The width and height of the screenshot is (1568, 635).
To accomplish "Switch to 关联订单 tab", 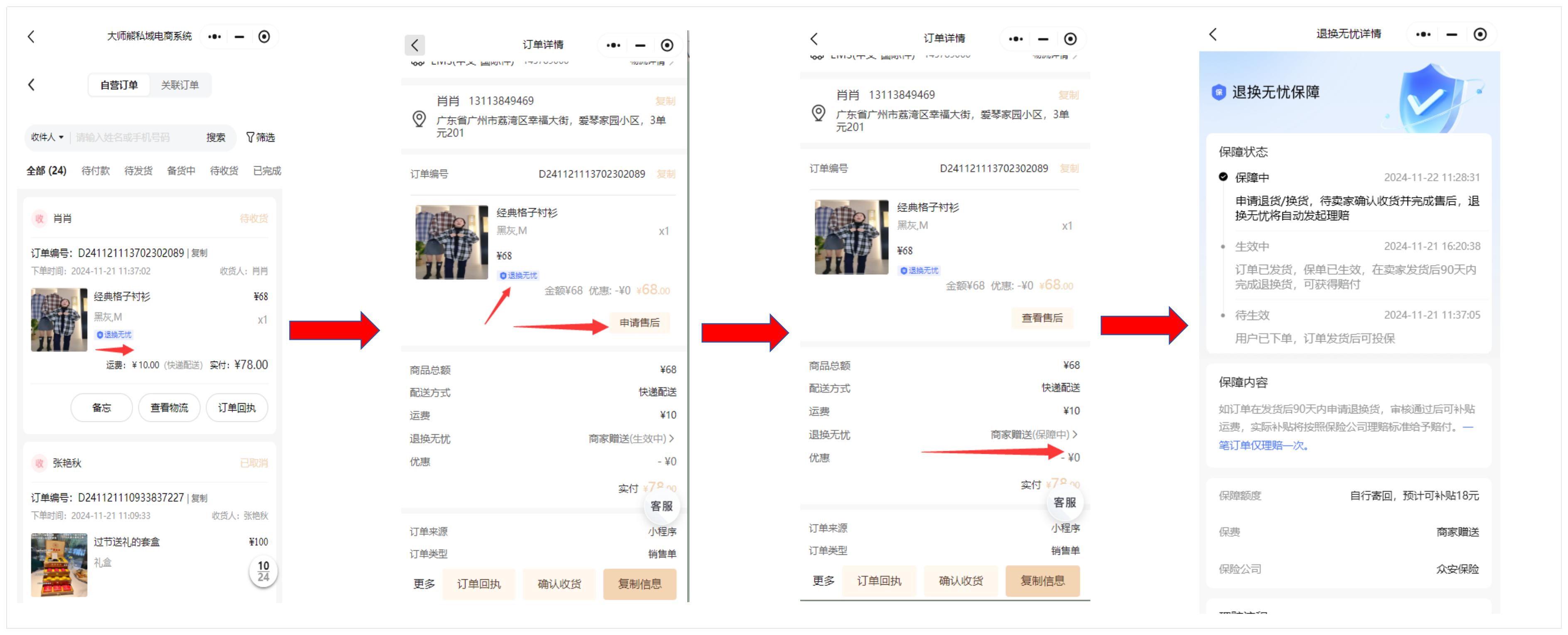I will click(180, 85).
